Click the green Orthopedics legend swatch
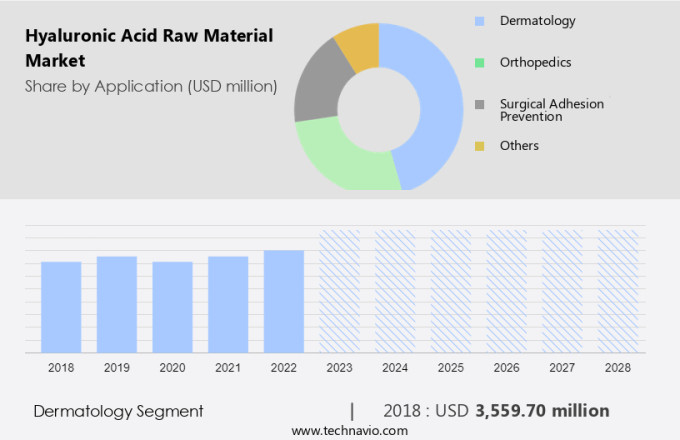Screen dimensions: 680x440 click(479, 63)
